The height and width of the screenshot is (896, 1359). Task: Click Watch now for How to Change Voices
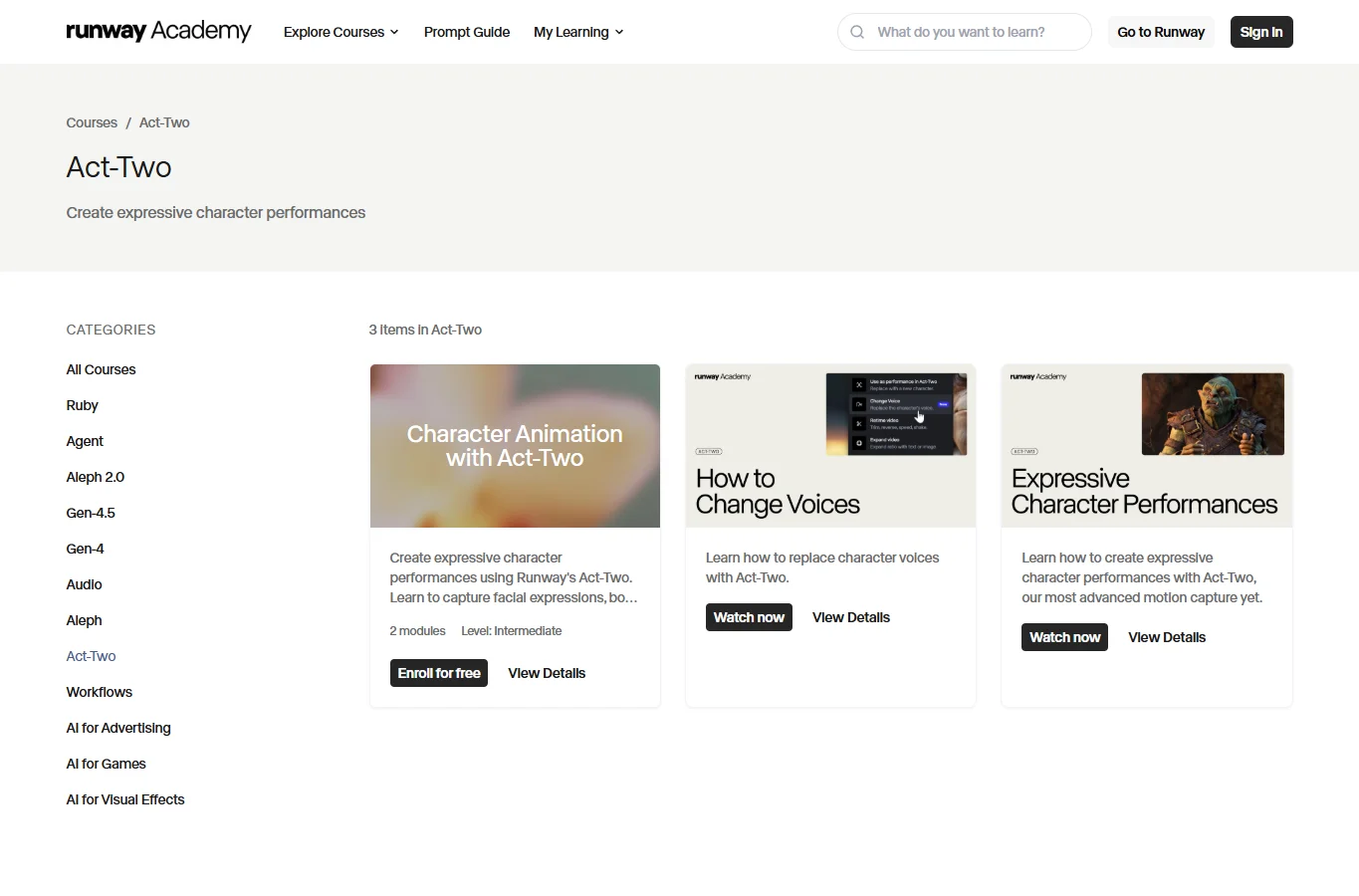tap(749, 617)
